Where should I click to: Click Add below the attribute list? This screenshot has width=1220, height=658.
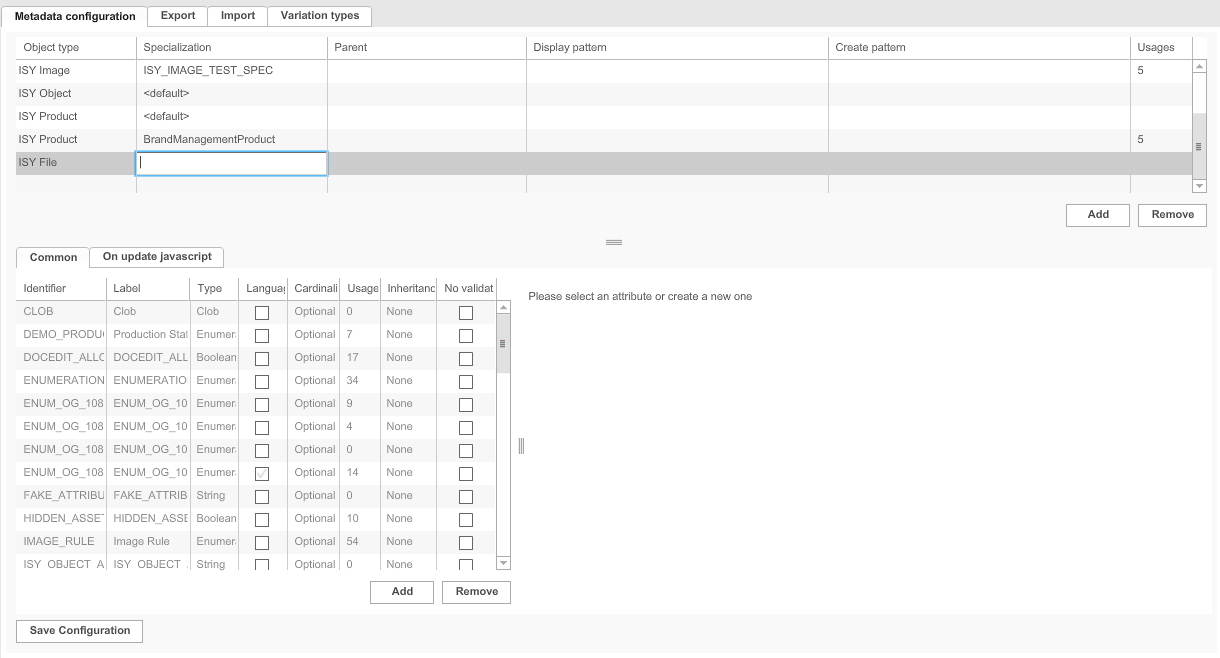(x=402, y=591)
